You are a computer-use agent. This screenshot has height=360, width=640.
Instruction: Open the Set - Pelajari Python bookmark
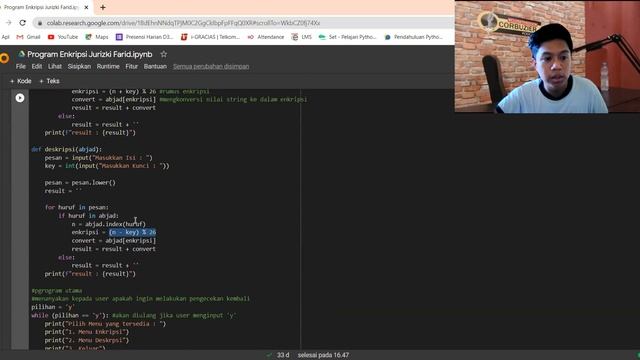pyautogui.click(x=347, y=37)
